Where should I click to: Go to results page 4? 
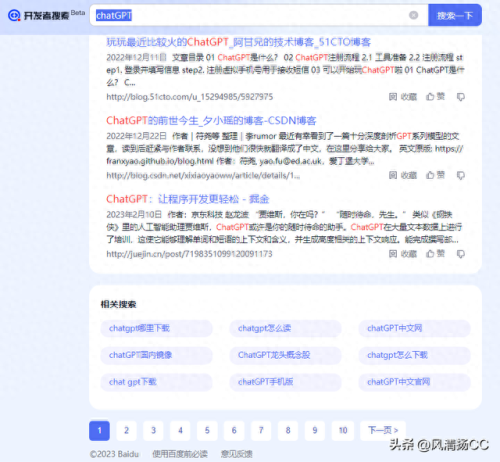[x=180, y=431]
